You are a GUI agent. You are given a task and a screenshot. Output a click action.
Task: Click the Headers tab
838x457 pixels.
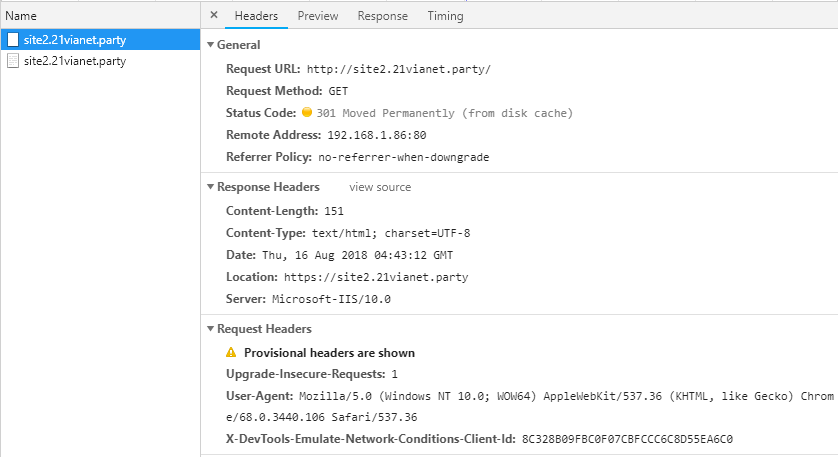click(x=256, y=16)
